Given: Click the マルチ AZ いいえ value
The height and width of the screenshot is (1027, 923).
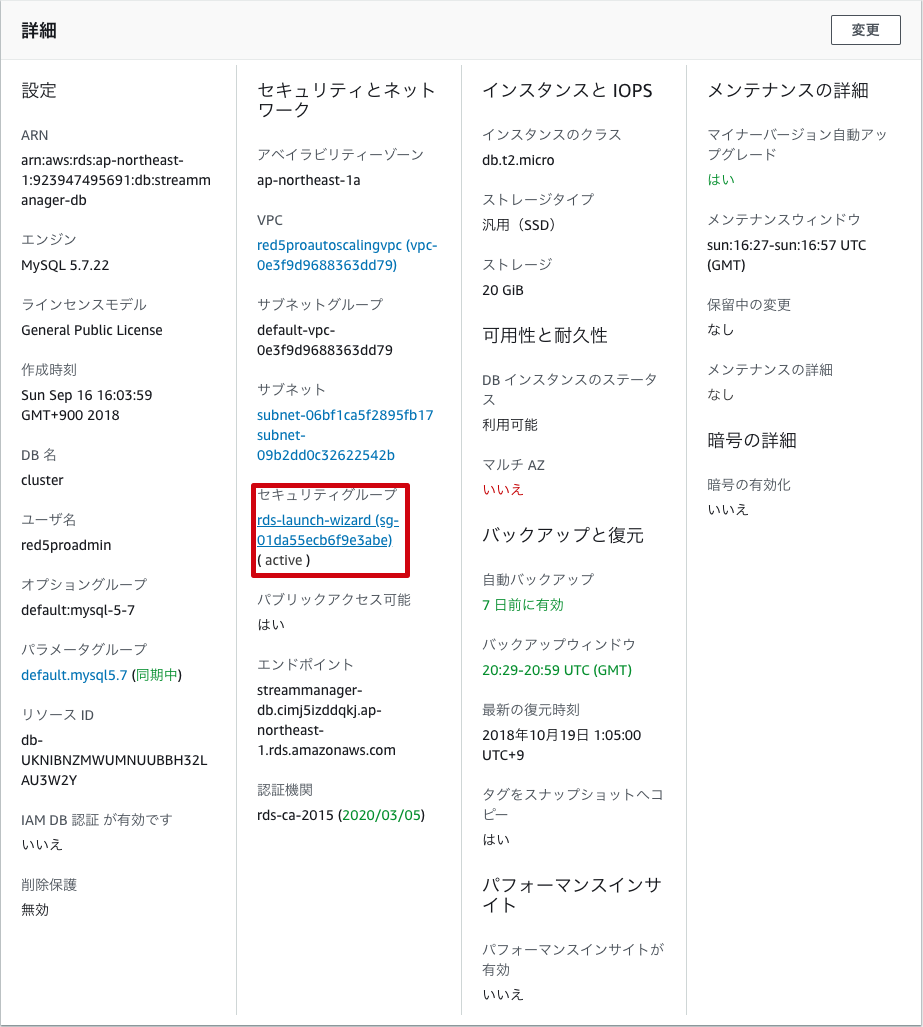Looking at the screenshot, I should point(503,490).
